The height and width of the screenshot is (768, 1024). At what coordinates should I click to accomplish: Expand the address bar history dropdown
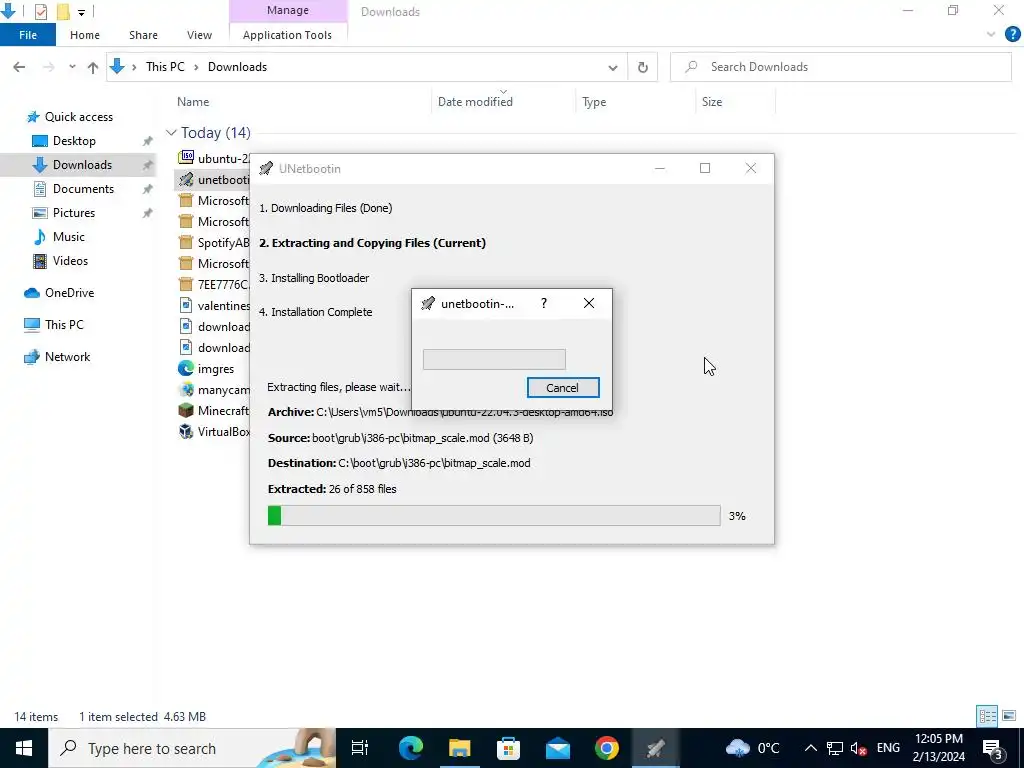[x=613, y=67]
